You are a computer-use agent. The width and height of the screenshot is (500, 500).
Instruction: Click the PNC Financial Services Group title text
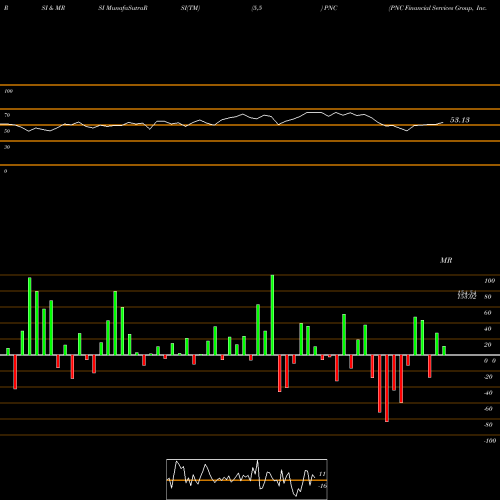(x=438, y=8)
